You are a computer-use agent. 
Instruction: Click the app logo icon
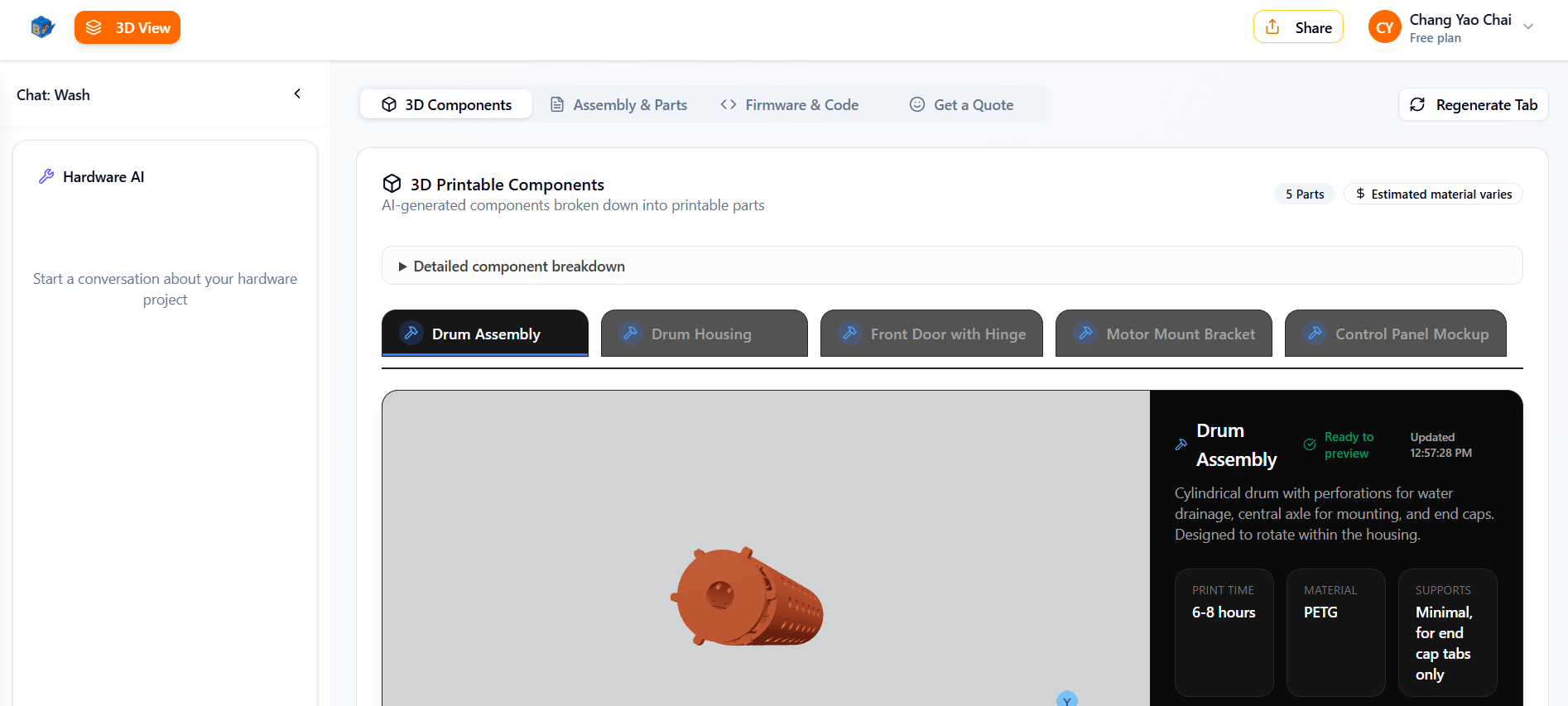42,27
